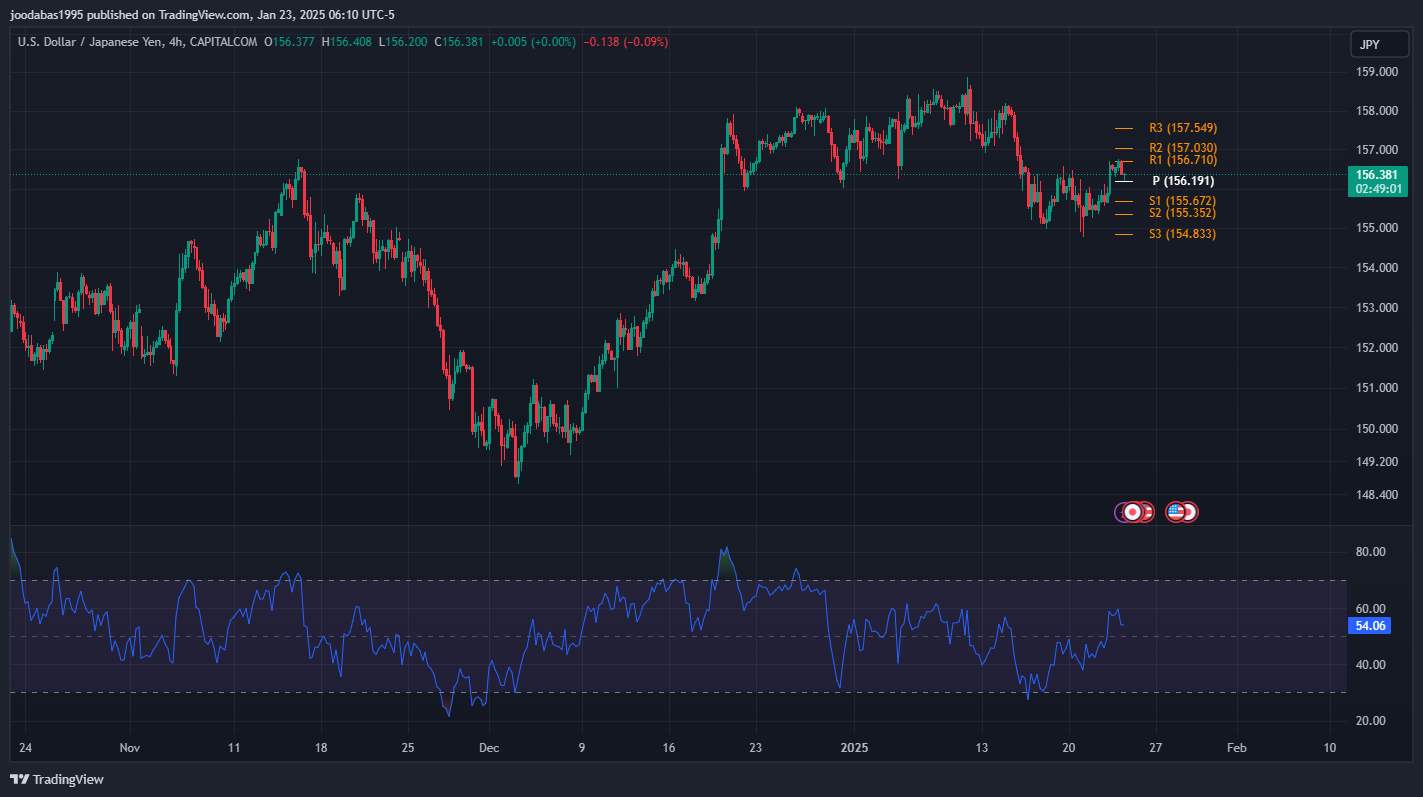The image size is (1423, 797).
Task: Select the P (156.191) pivot point label
Action: (x=1183, y=181)
